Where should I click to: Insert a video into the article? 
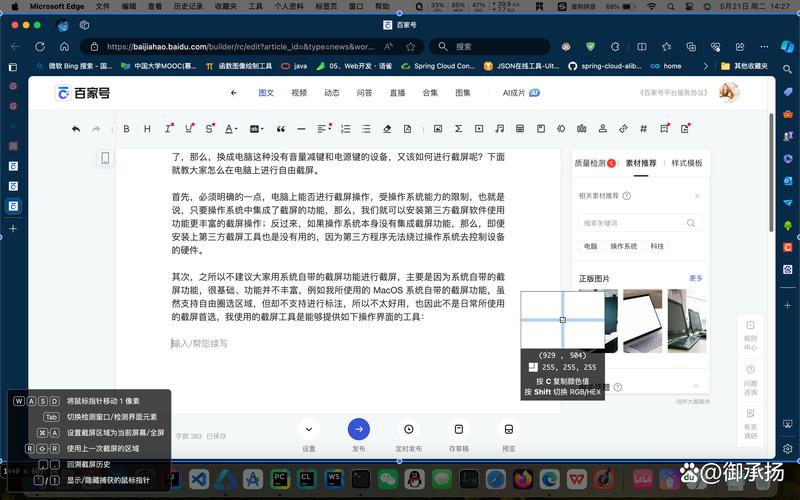pyautogui.click(x=479, y=129)
